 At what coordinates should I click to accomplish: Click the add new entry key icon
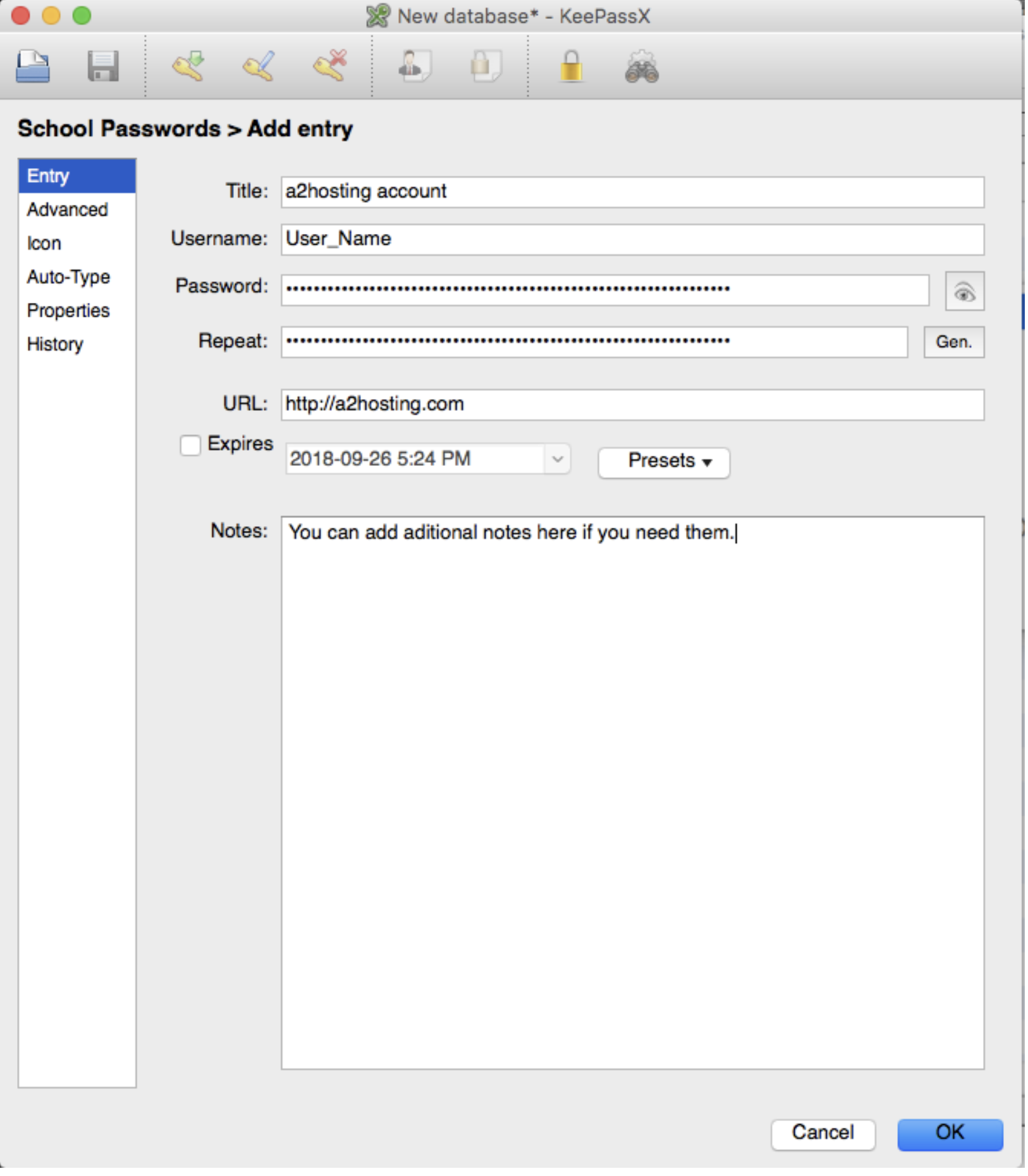(x=188, y=66)
